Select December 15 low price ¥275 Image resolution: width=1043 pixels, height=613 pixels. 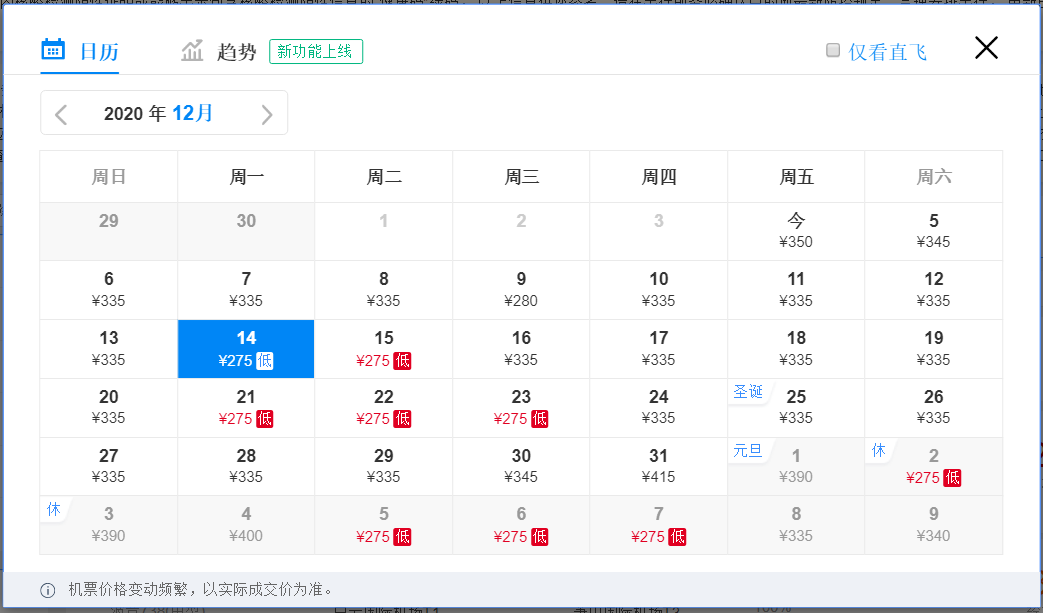384,349
